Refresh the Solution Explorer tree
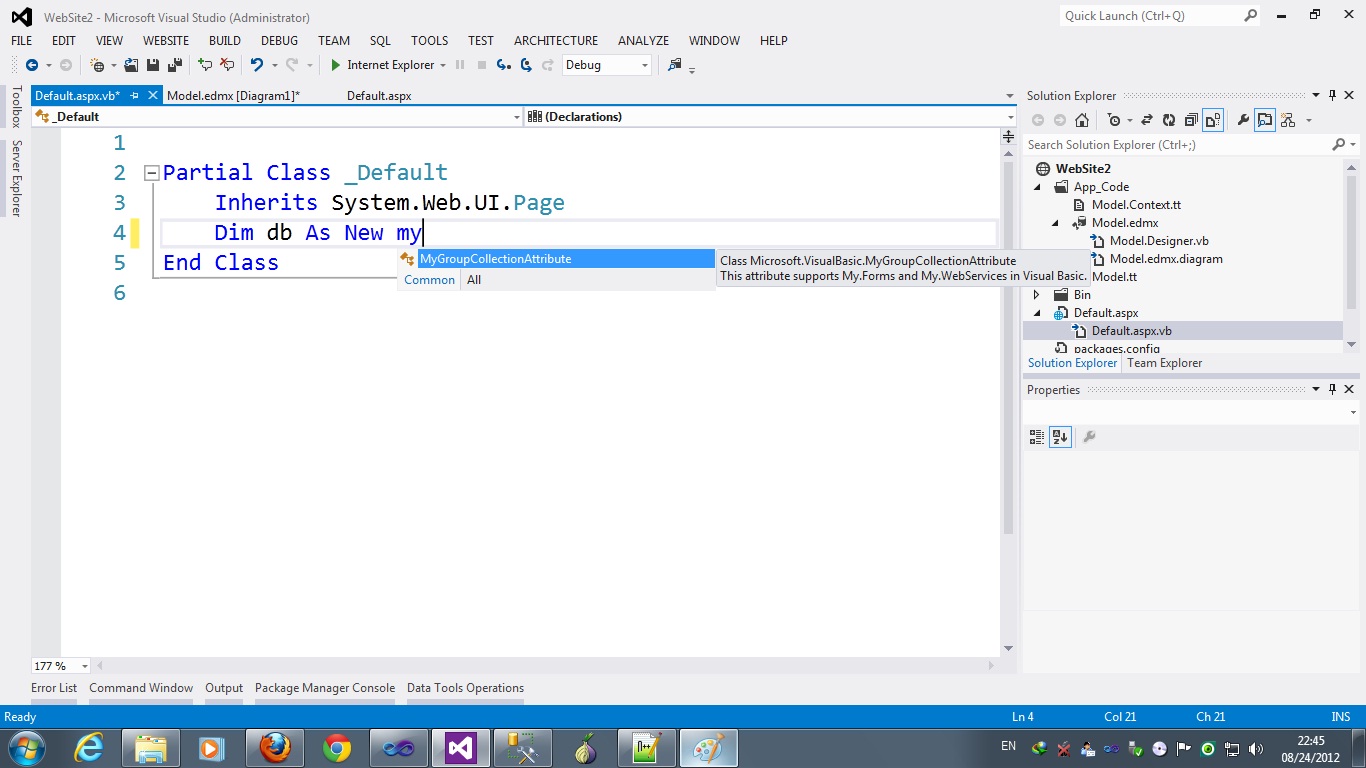The image size is (1366, 768). (x=1169, y=120)
